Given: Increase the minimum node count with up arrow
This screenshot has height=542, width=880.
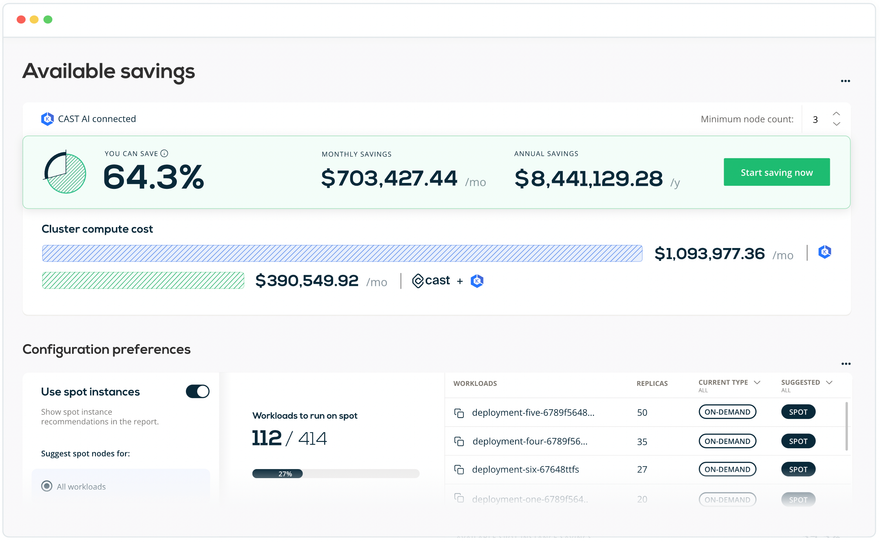Looking at the screenshot, I should (836, 114).
